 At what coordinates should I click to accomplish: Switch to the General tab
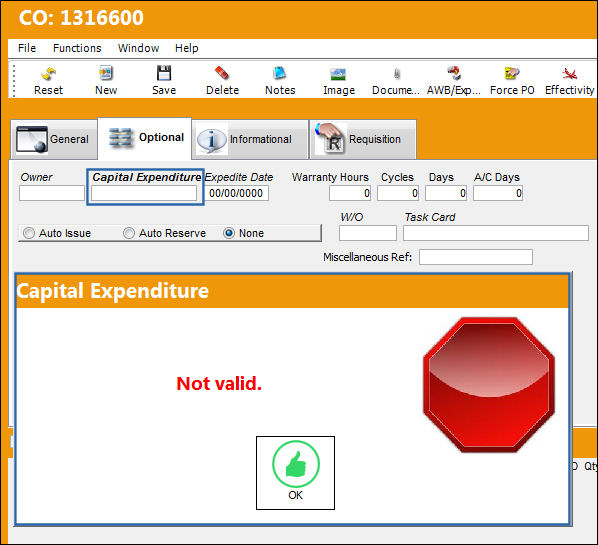[x=54, y=139]
